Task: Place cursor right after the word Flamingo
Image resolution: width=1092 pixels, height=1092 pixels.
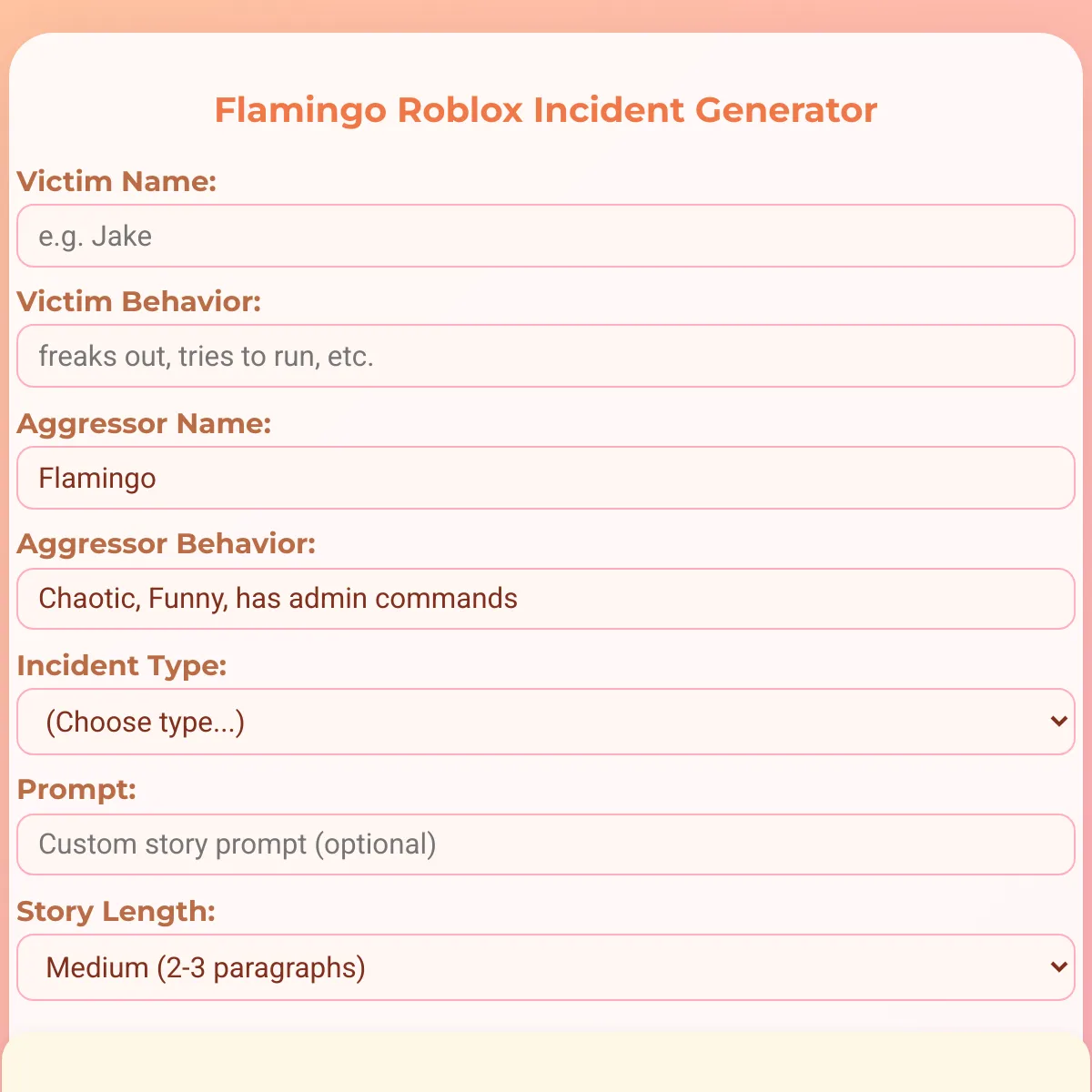Action: (157, 478)
